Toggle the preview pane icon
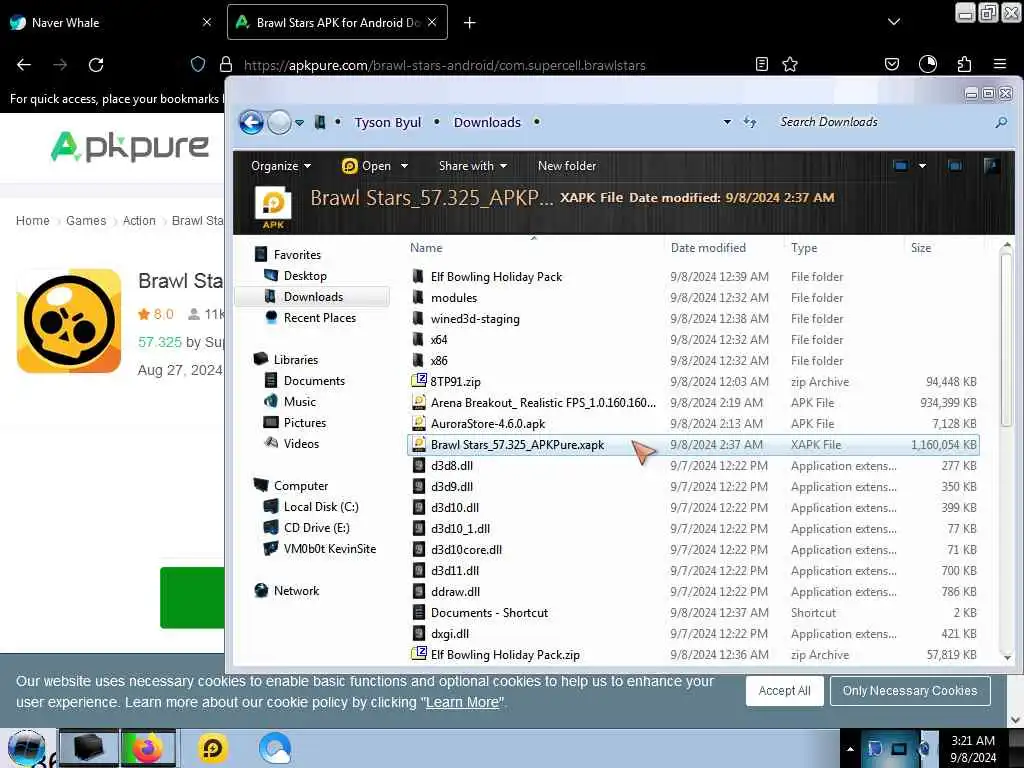 coord(955,166)
